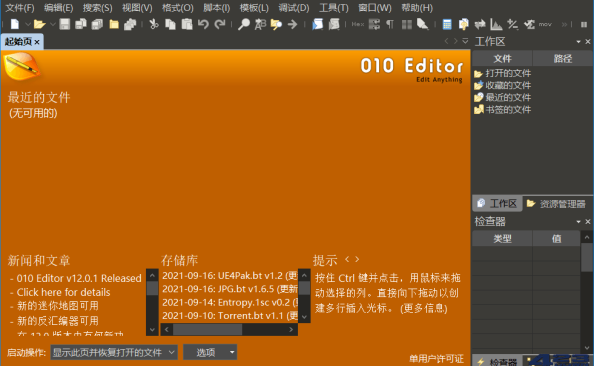This screenshot has height=366, width=594.
Task: Open the new-file type dropdown arrow
Action: coord(28,24)
